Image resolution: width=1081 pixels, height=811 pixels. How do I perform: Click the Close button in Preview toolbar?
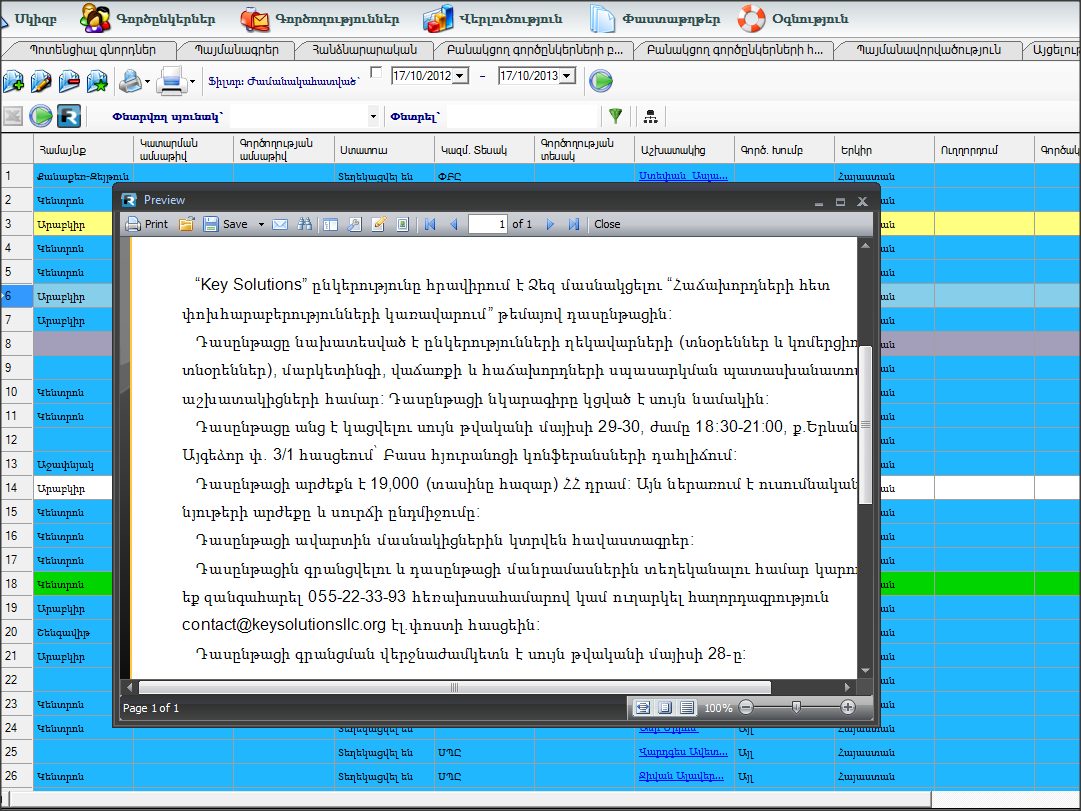607,224
